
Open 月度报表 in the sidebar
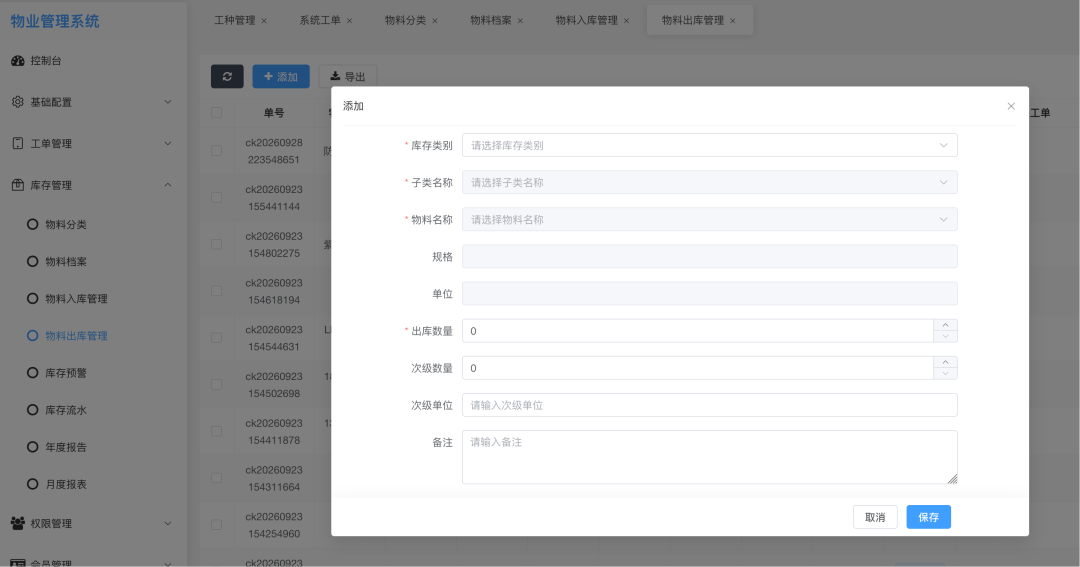click(x=65, y=484)
